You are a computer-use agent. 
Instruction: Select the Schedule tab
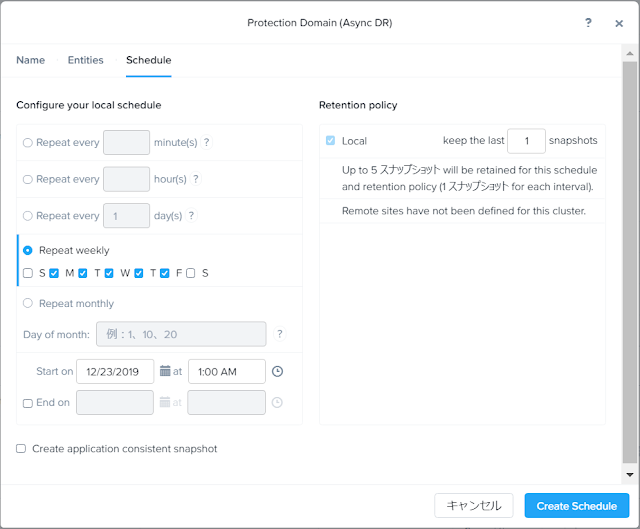click(149, 60)
